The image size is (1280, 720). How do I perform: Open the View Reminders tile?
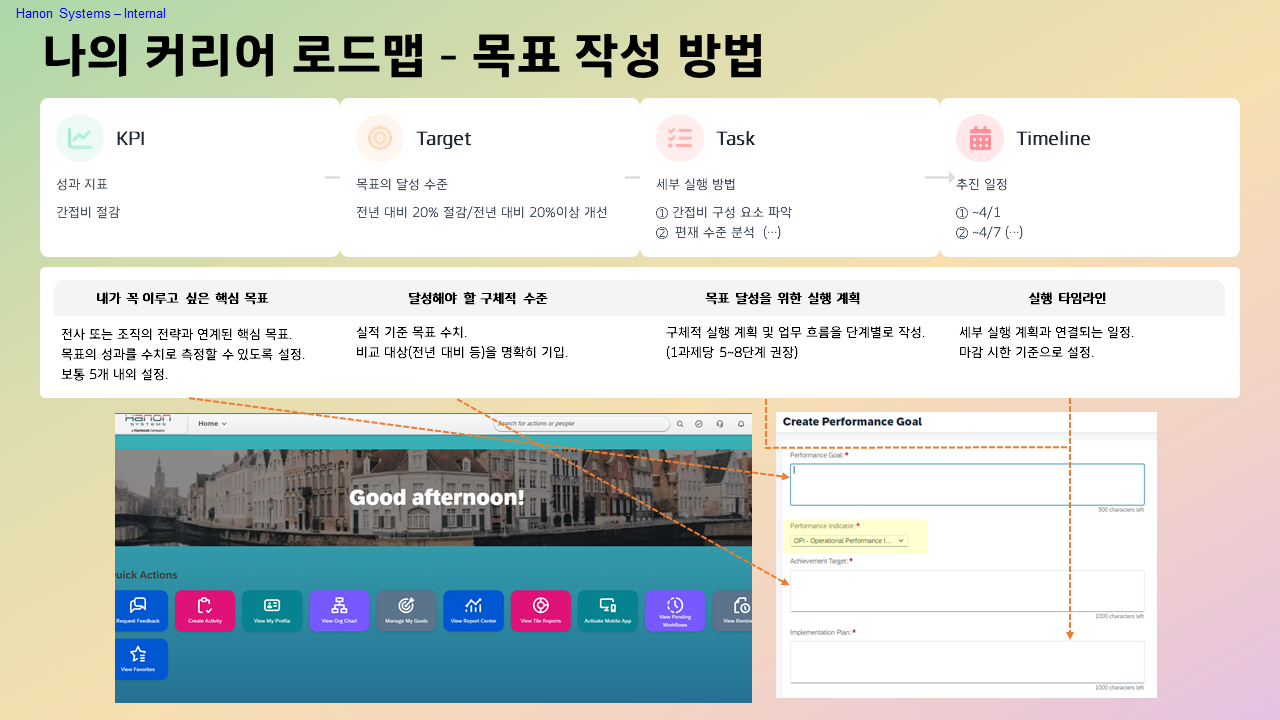[739, 609]
